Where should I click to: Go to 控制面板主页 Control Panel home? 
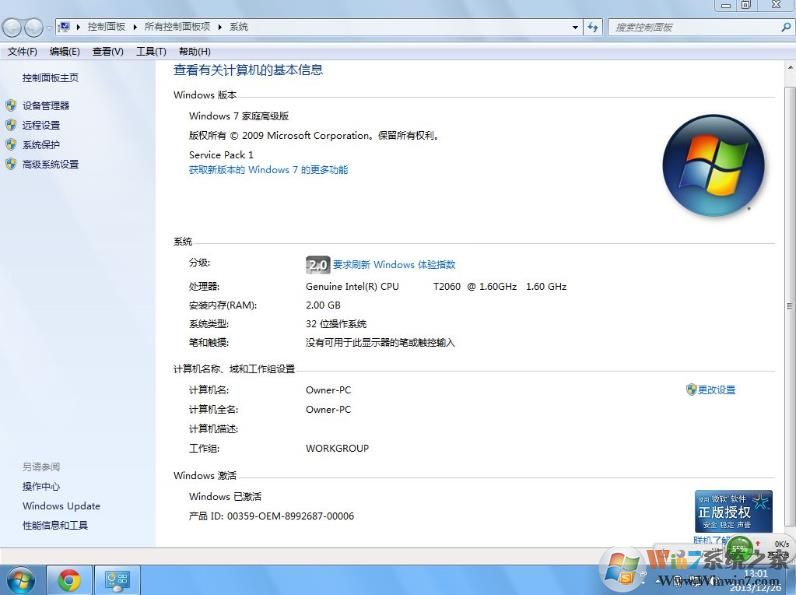(x=50, y=78)
